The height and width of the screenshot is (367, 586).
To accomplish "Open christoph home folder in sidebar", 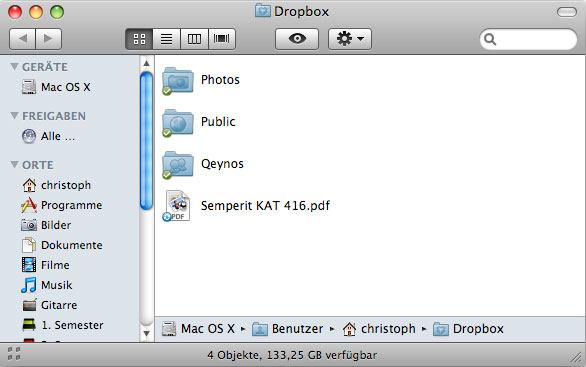I will pyautogui.click(x=56, y=185).
